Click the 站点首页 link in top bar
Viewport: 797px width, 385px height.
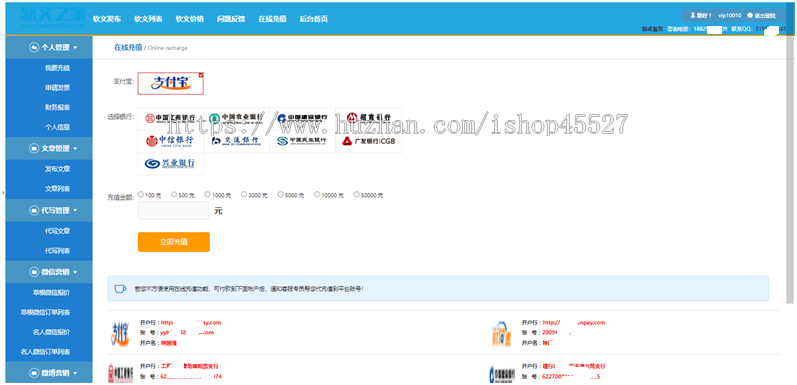[652, 29]
